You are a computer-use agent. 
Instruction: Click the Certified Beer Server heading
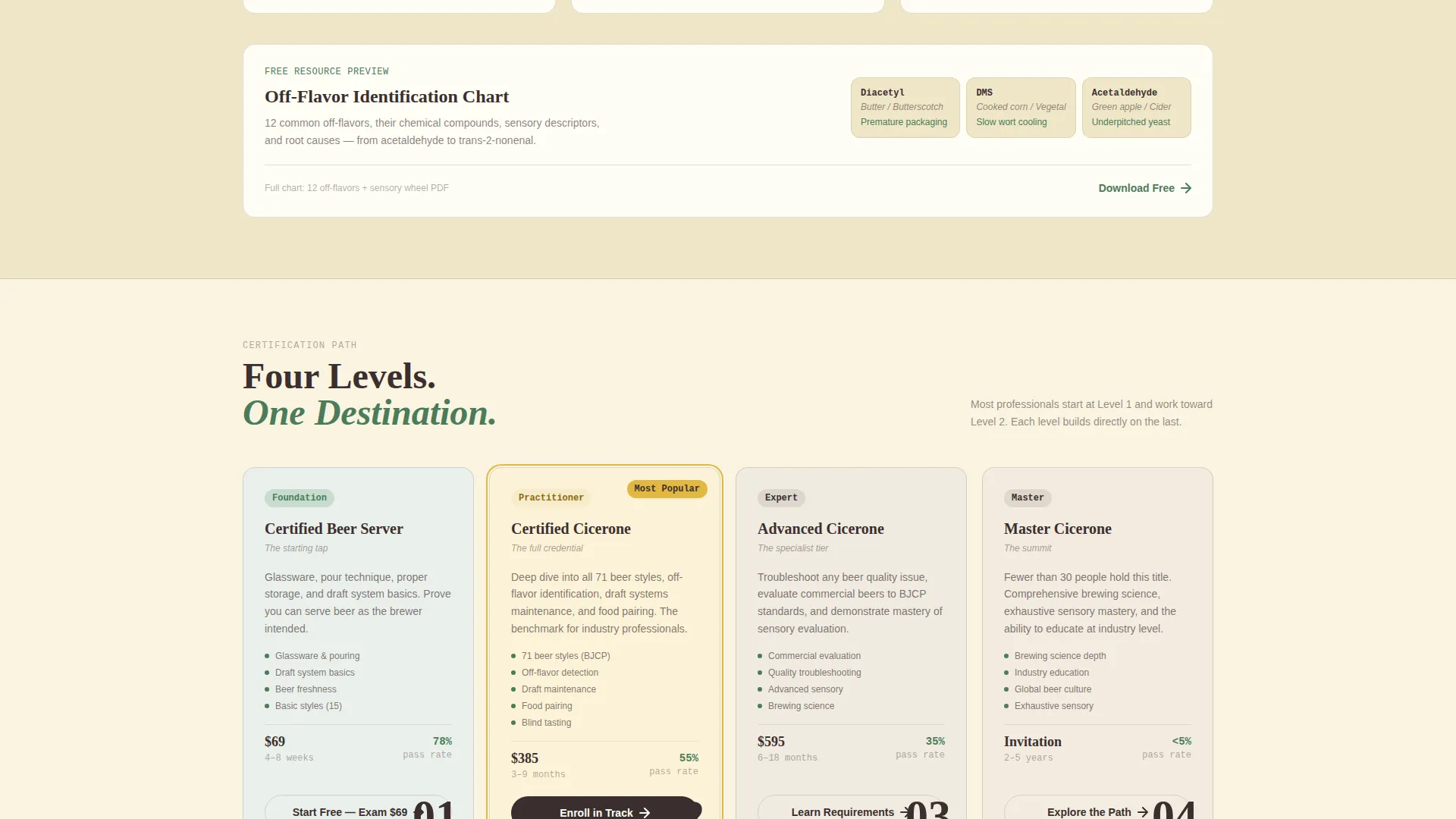coord(334,529)
